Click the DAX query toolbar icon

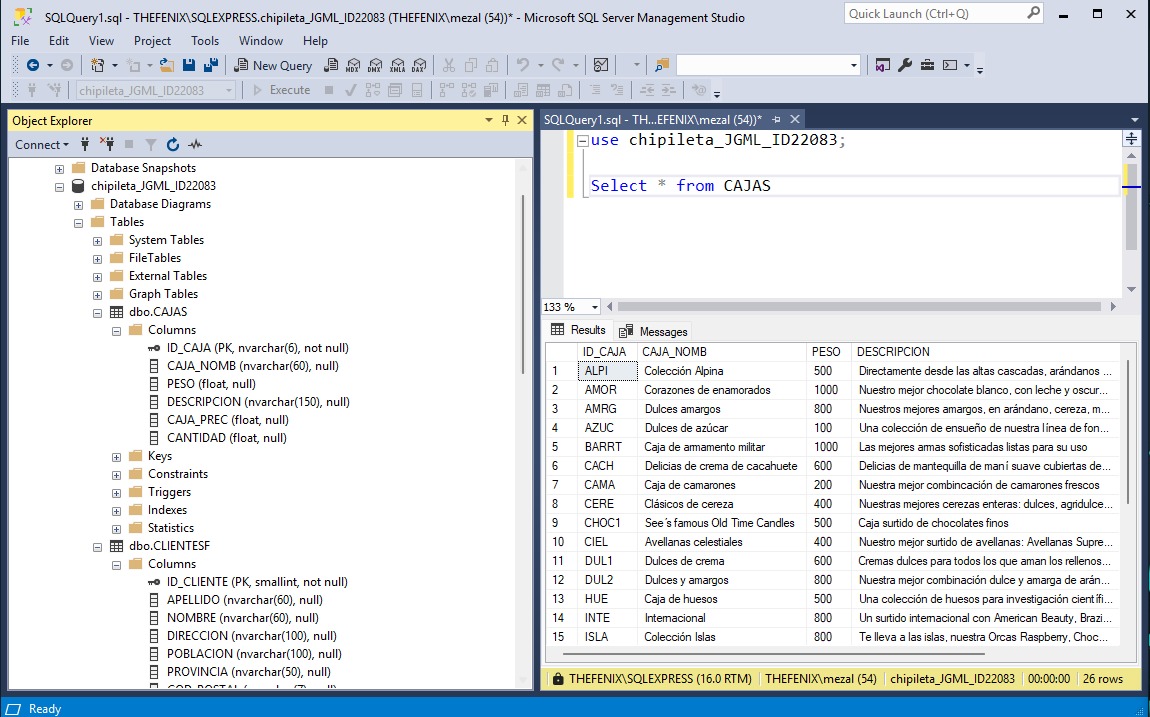pyautogui.click(x=418, y=65)
